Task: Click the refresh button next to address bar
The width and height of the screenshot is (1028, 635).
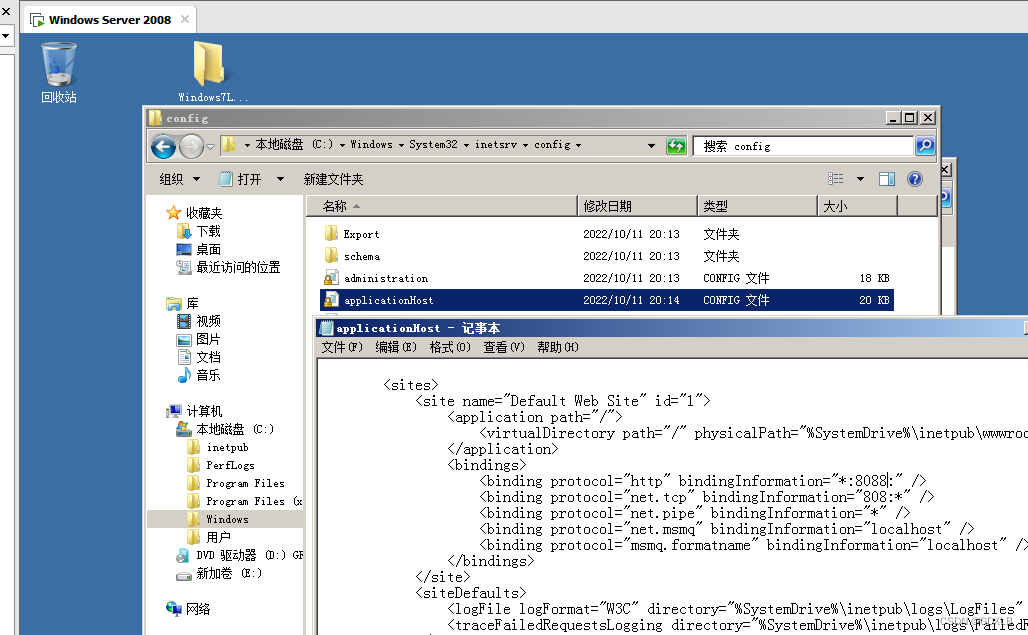Action: pos(676,145)
